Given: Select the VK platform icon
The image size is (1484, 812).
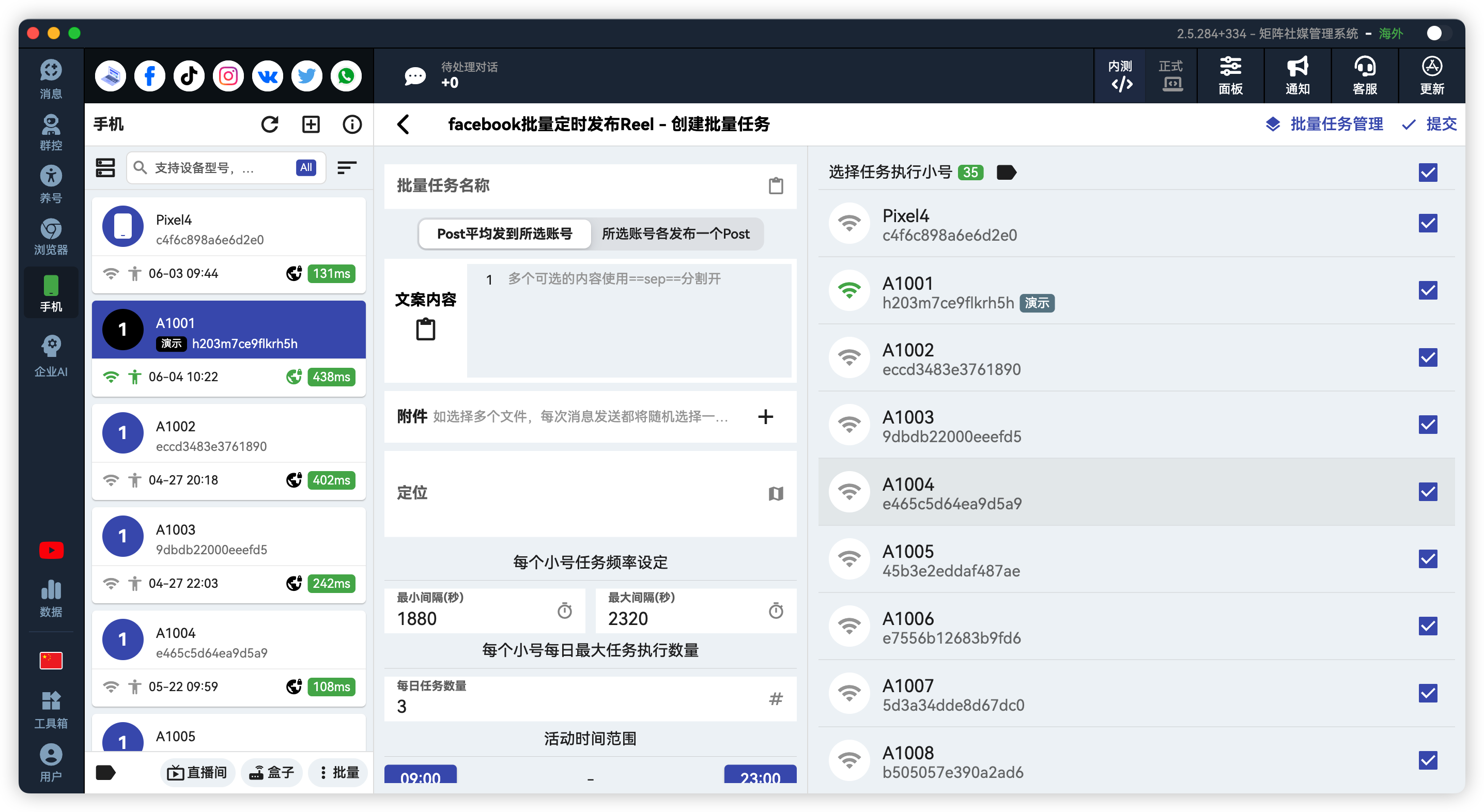Looking at the screenshot, I should [x=267, y=75].
